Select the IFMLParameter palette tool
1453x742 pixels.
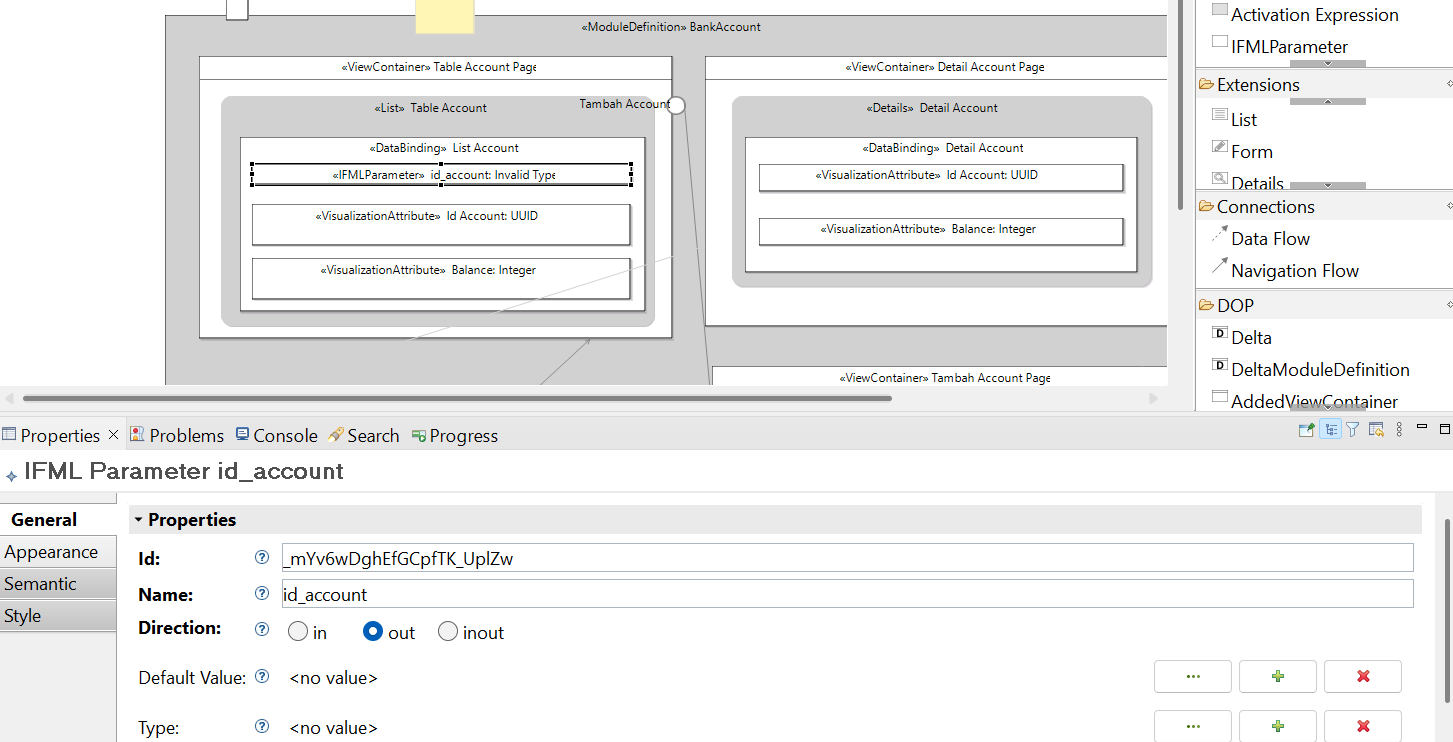click(1279, 46)
